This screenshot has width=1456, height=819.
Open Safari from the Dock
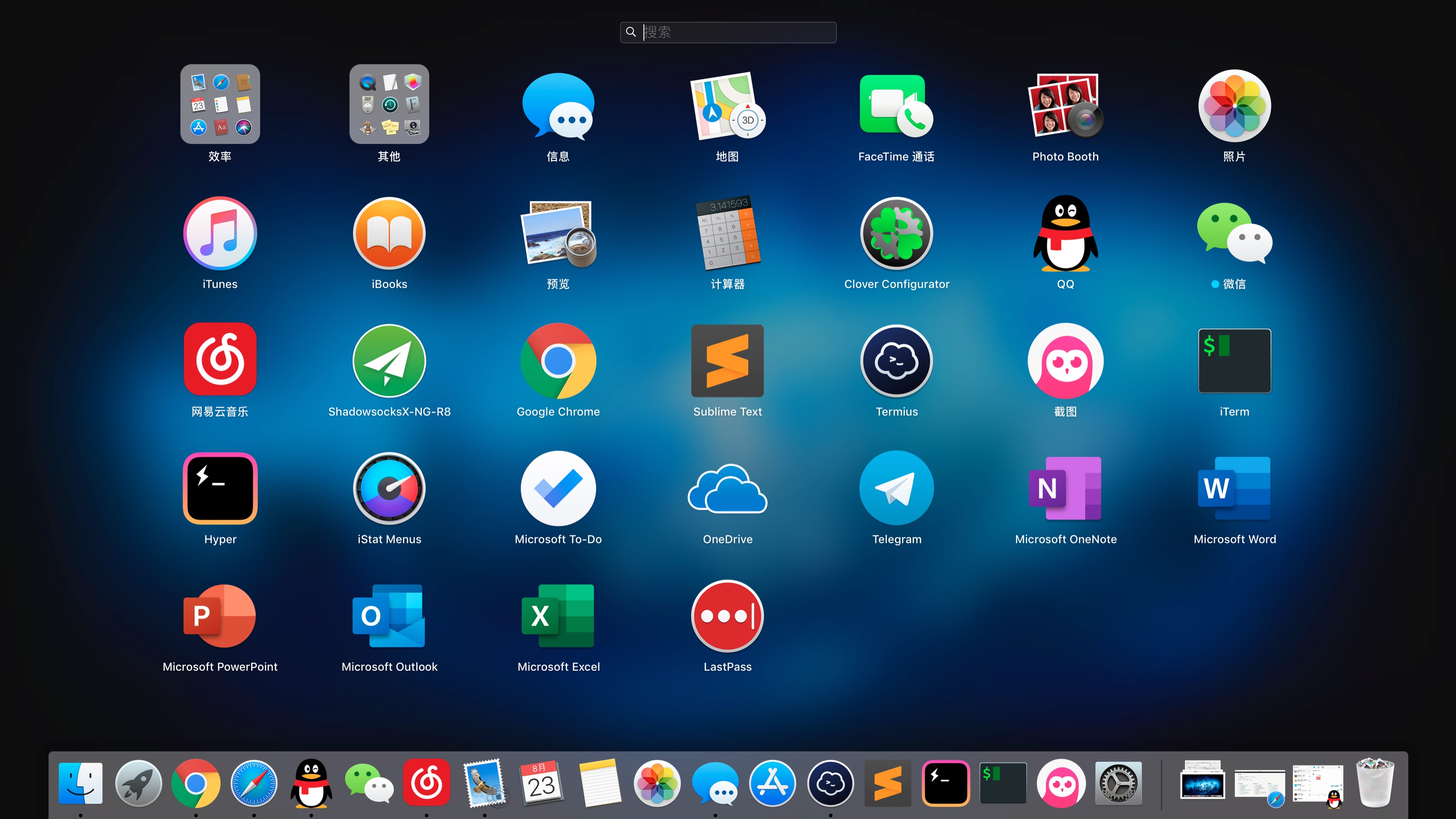tap(254, 783)
